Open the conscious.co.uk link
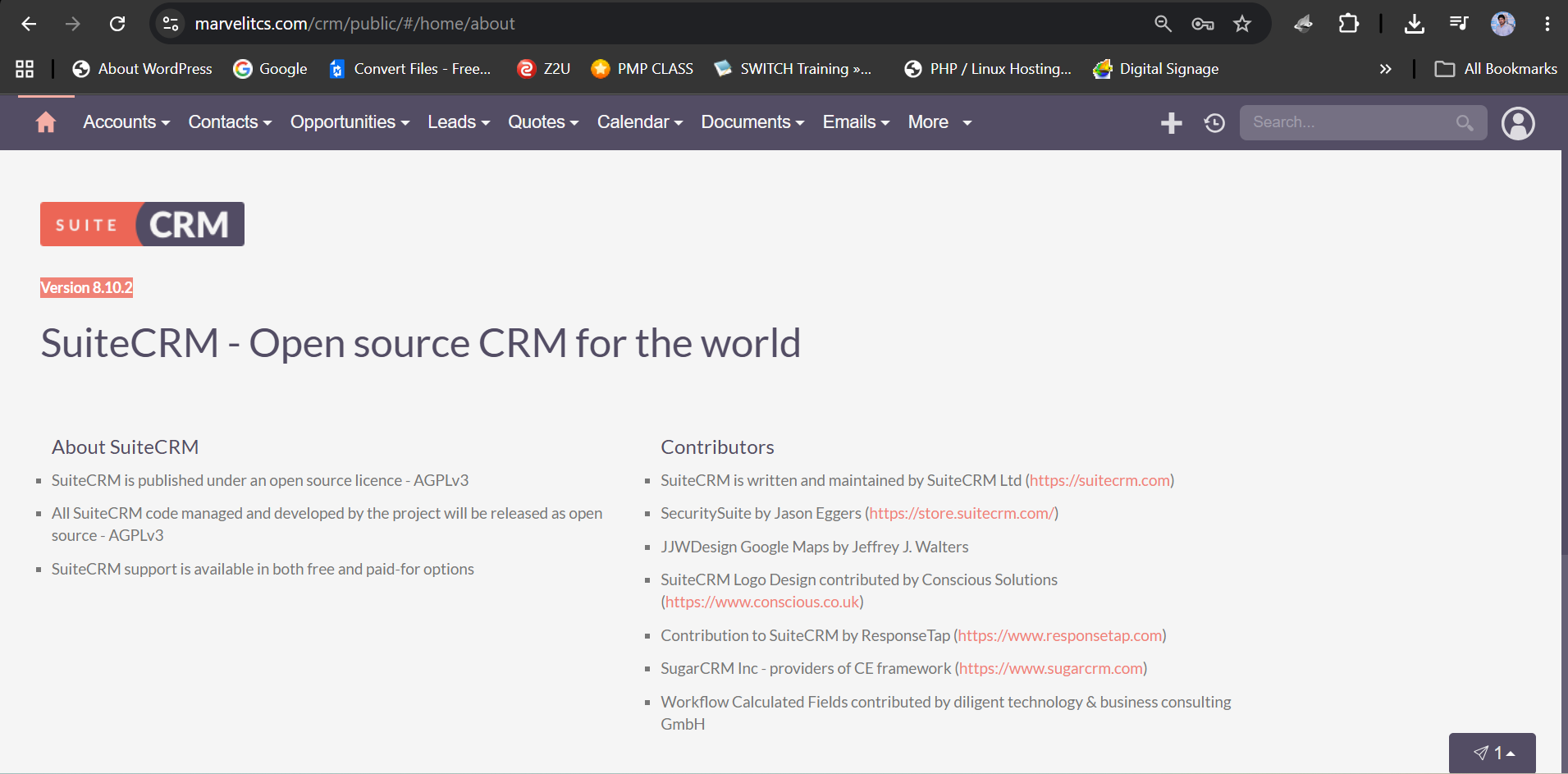 (x=762, y=602)
